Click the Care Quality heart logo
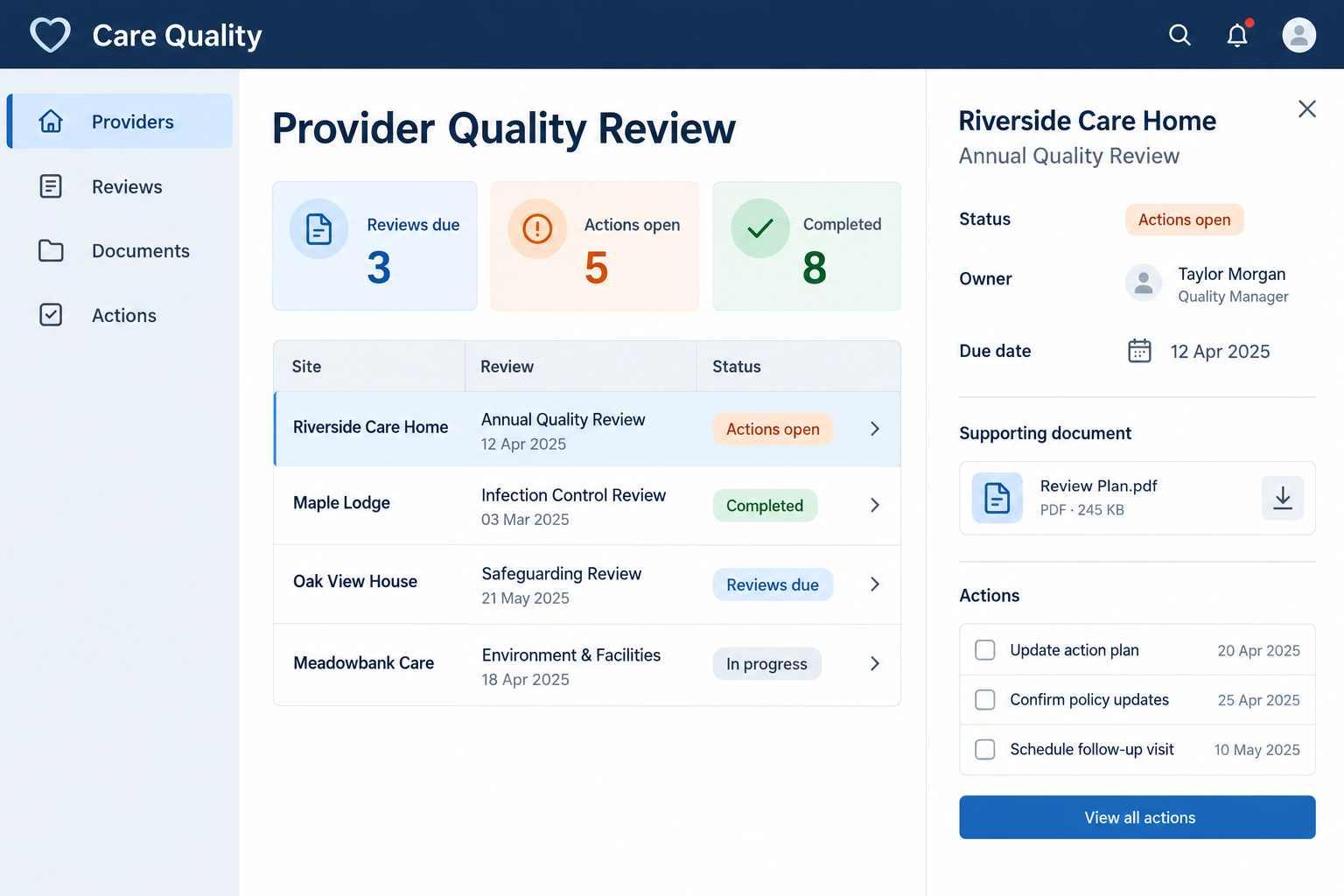Viewport: 1344px width, 896px height. (x=50, y=35)
